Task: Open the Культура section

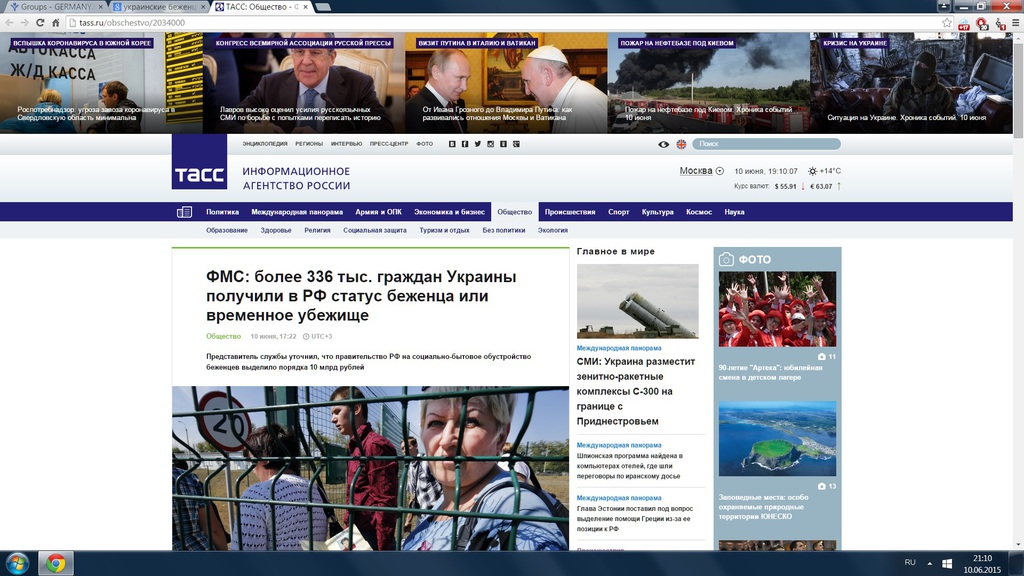Action: click(658, 212)
